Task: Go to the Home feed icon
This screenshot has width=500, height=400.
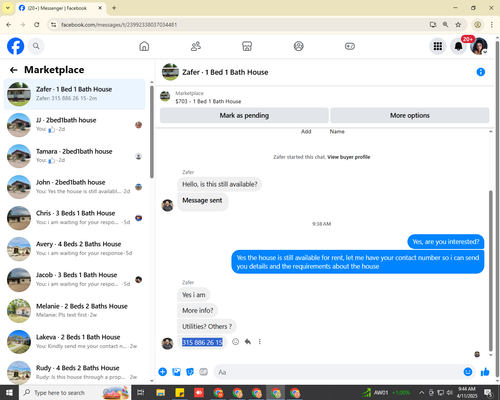Action: click(x=144, y=46)
